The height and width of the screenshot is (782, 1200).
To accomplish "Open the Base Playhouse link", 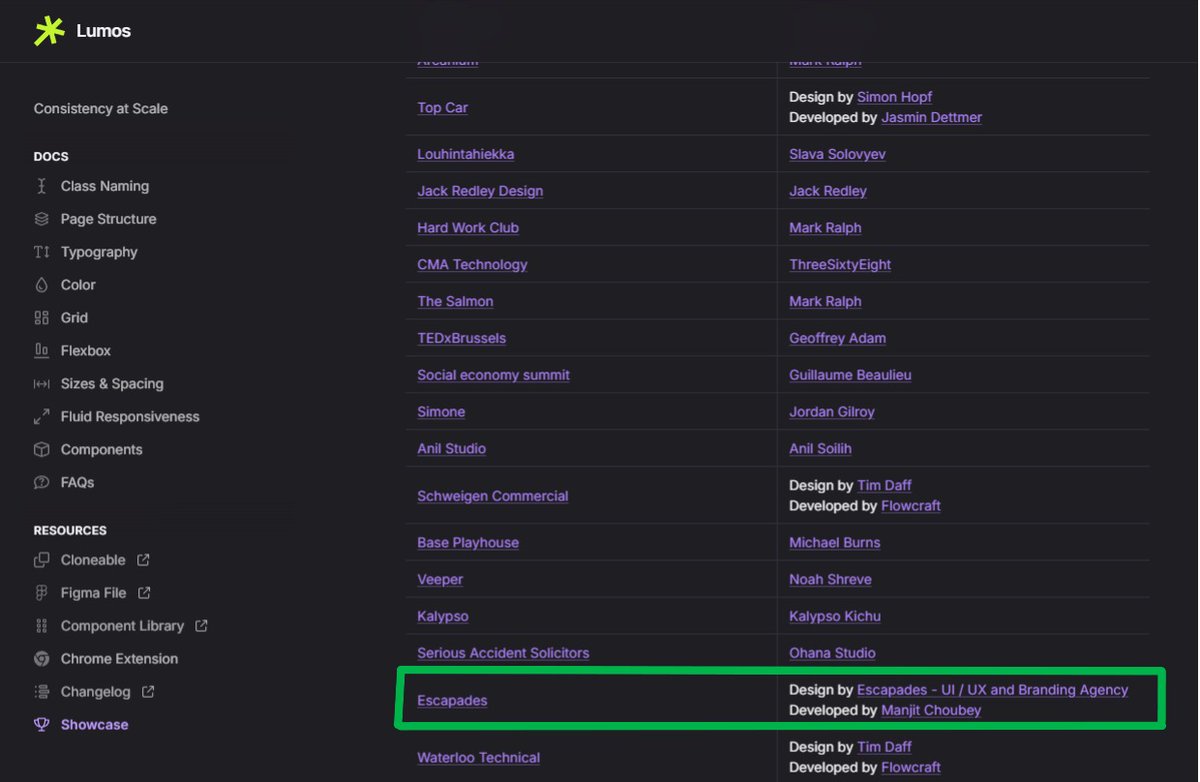I will click(468, 543).
